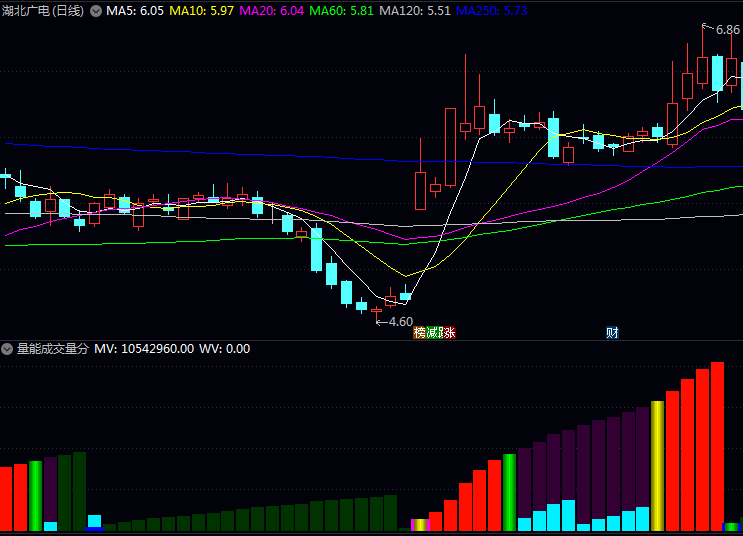The width and height of the screenshot is (743, 536).
Task: Click the 4.60 low price label
Action: pos(400,322)
